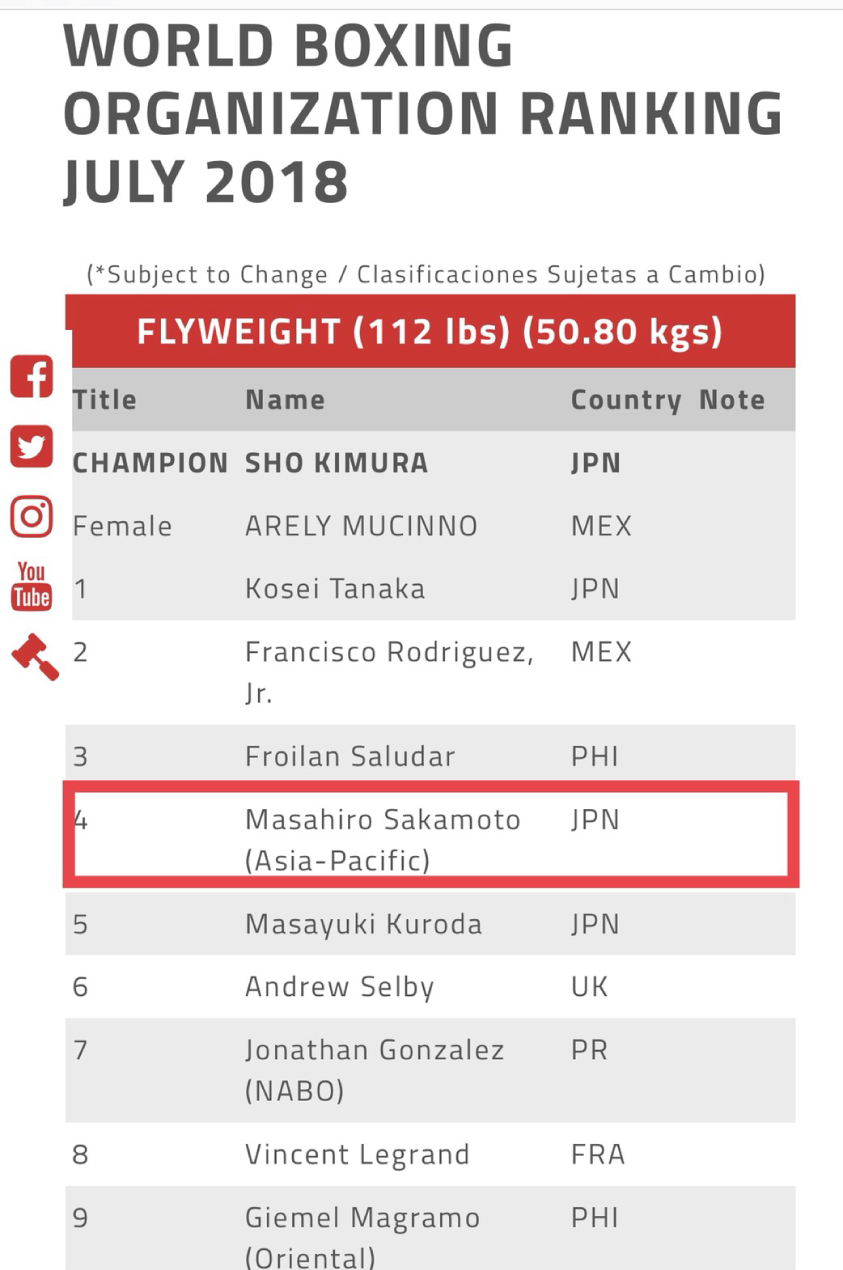Click the Name column header
843x1270 pixels.
(285, 400)
